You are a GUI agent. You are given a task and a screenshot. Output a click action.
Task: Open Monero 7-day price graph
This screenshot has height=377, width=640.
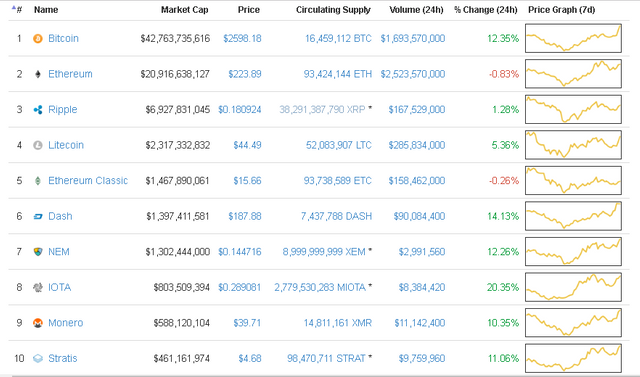573,322
